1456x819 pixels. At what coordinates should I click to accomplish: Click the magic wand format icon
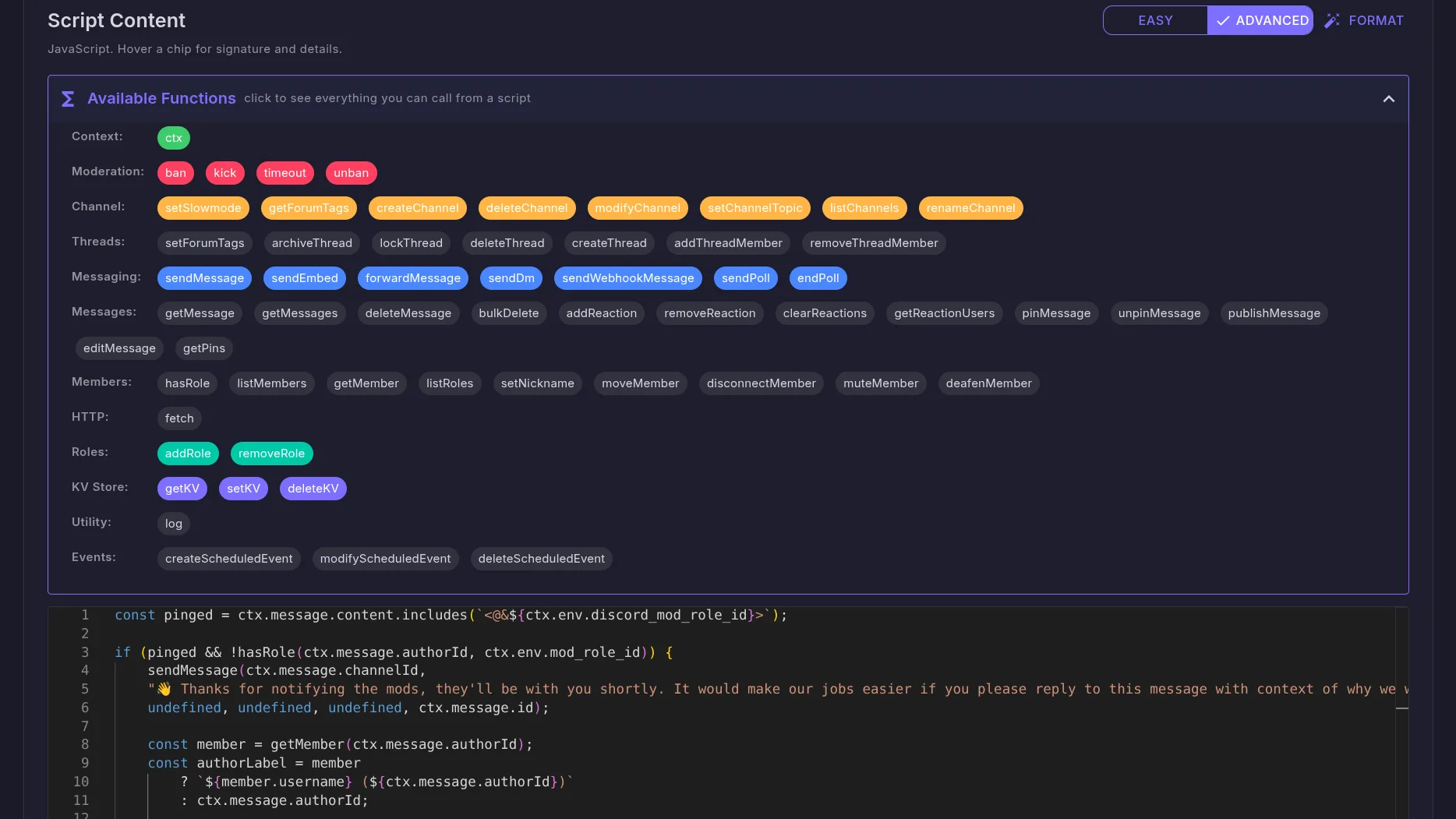(x=1332, y=20)
